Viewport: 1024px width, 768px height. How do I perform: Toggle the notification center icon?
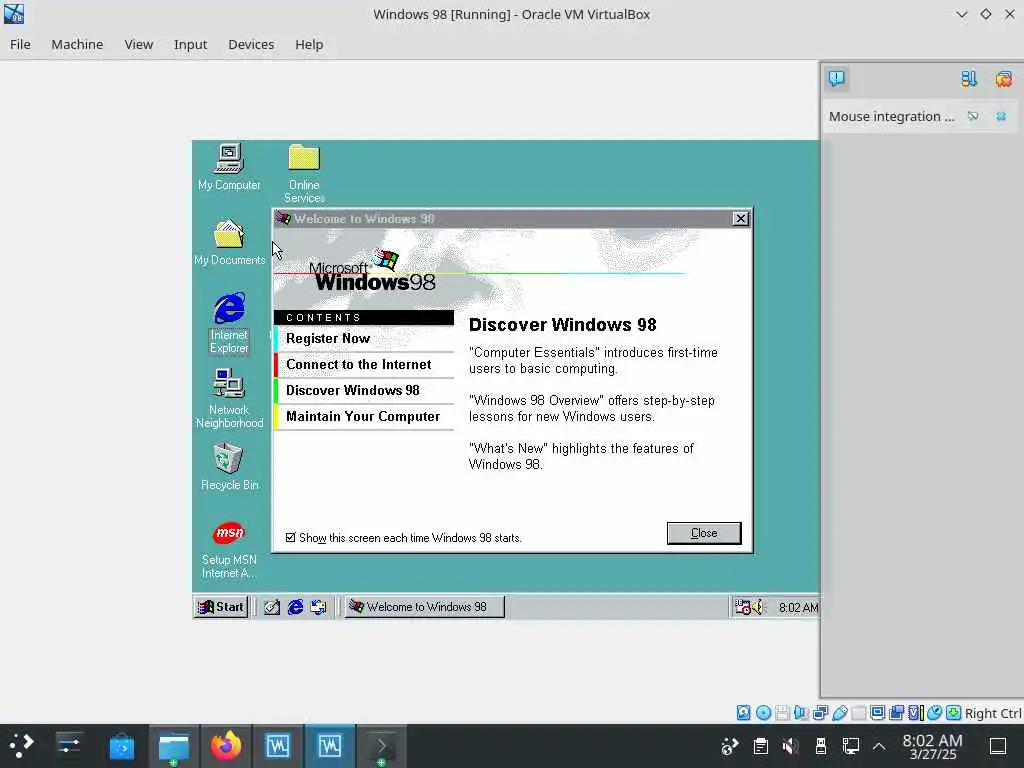tap(837, 78)
